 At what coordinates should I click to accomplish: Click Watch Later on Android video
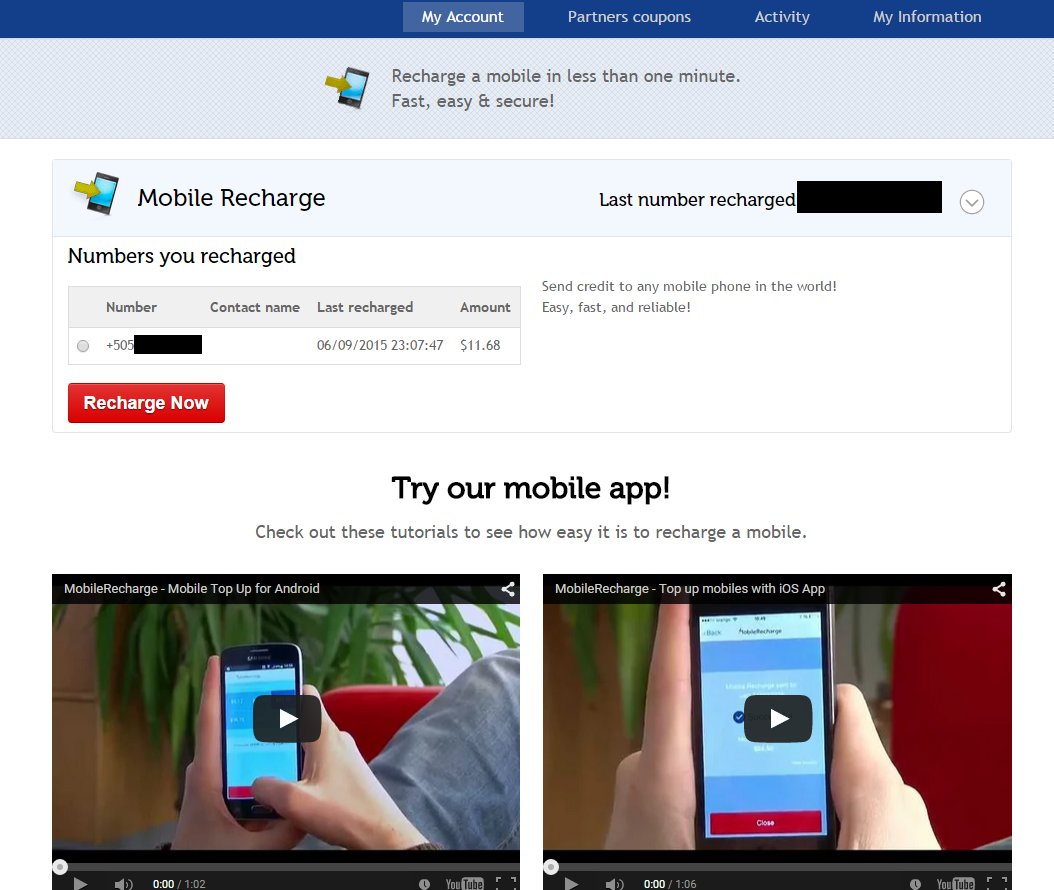424,884
